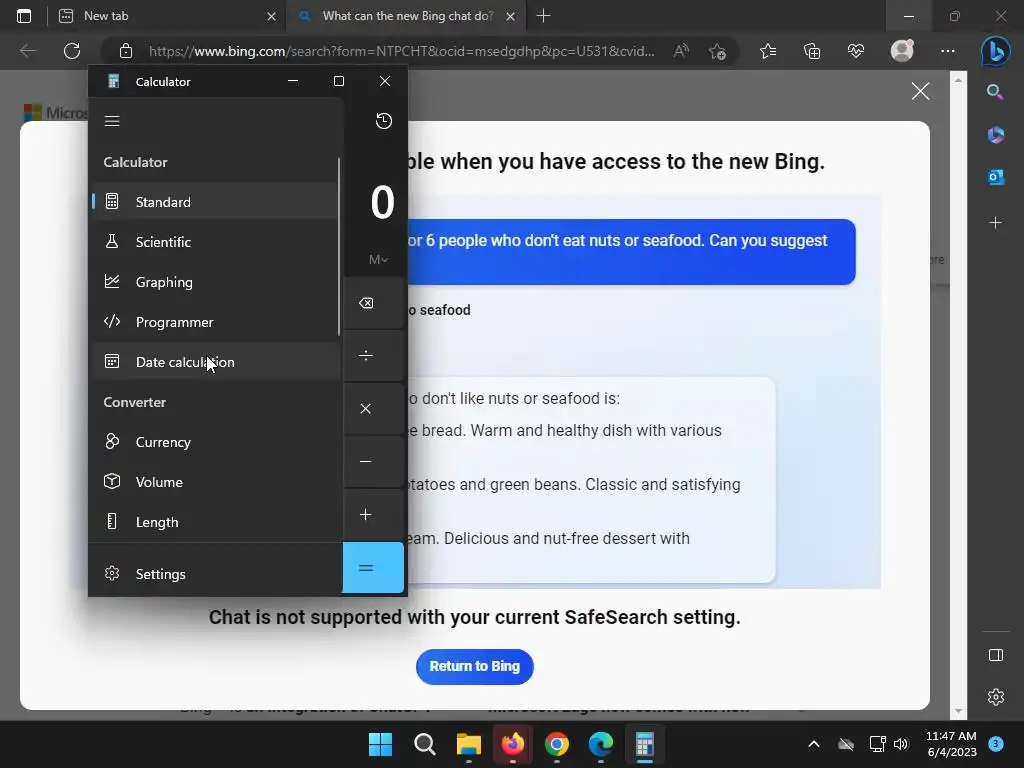Image resolution: width=1024 pixels, height=768 pixels.
Task: Launch Firefox from the taskbar
Action: pos(513,744)
